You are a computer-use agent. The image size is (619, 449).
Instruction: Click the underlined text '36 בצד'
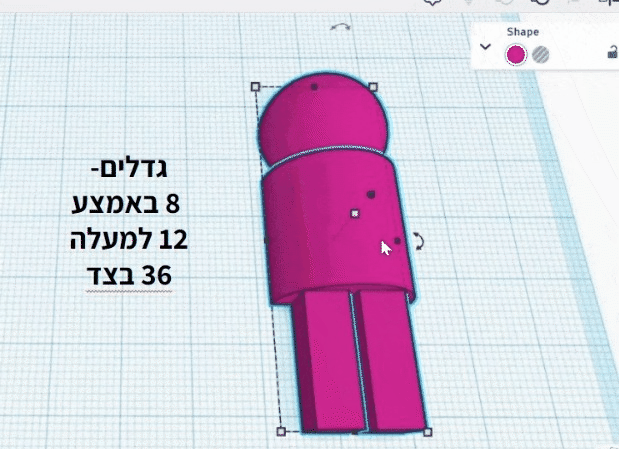coord(129,275)
